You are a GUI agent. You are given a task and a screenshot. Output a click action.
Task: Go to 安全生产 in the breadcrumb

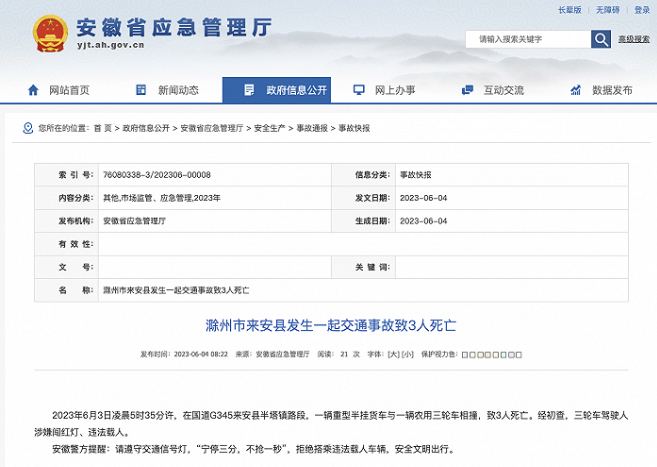[x=269, y=129]
